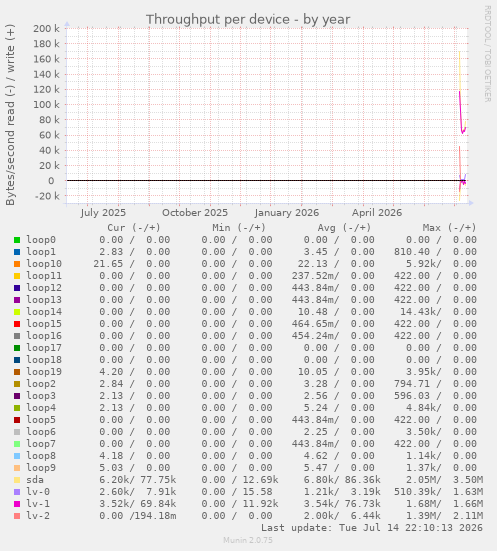The width and height of the screenshot is (497, 551).
Task: Click the loop8 light blue legend swatch
Action: [x=17, y=456]
